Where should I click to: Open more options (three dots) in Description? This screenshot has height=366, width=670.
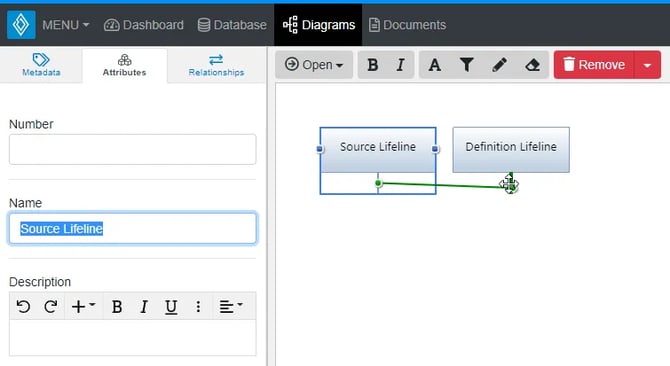(198, 307)
